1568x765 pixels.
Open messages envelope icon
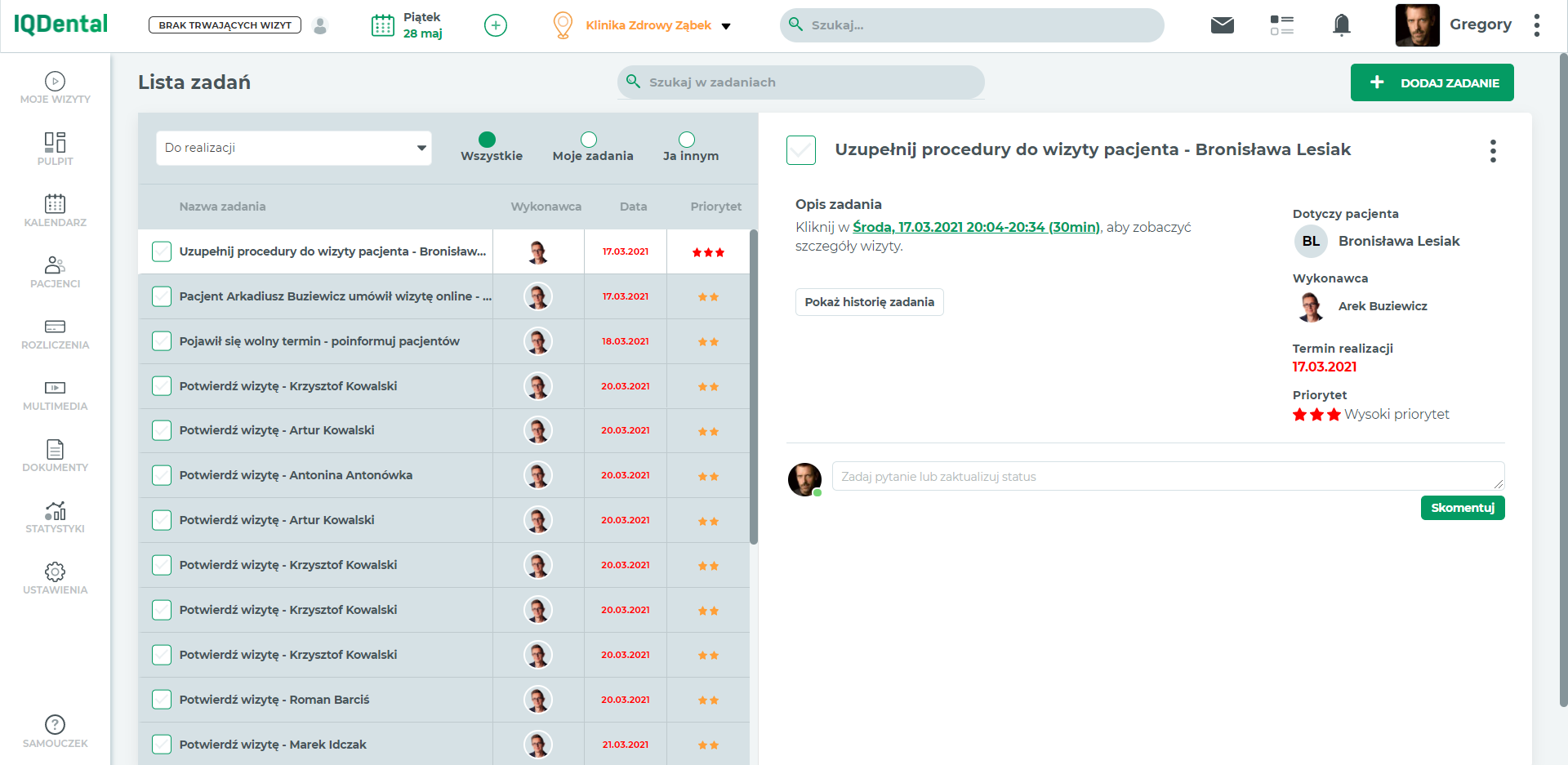pos(1223,25)
